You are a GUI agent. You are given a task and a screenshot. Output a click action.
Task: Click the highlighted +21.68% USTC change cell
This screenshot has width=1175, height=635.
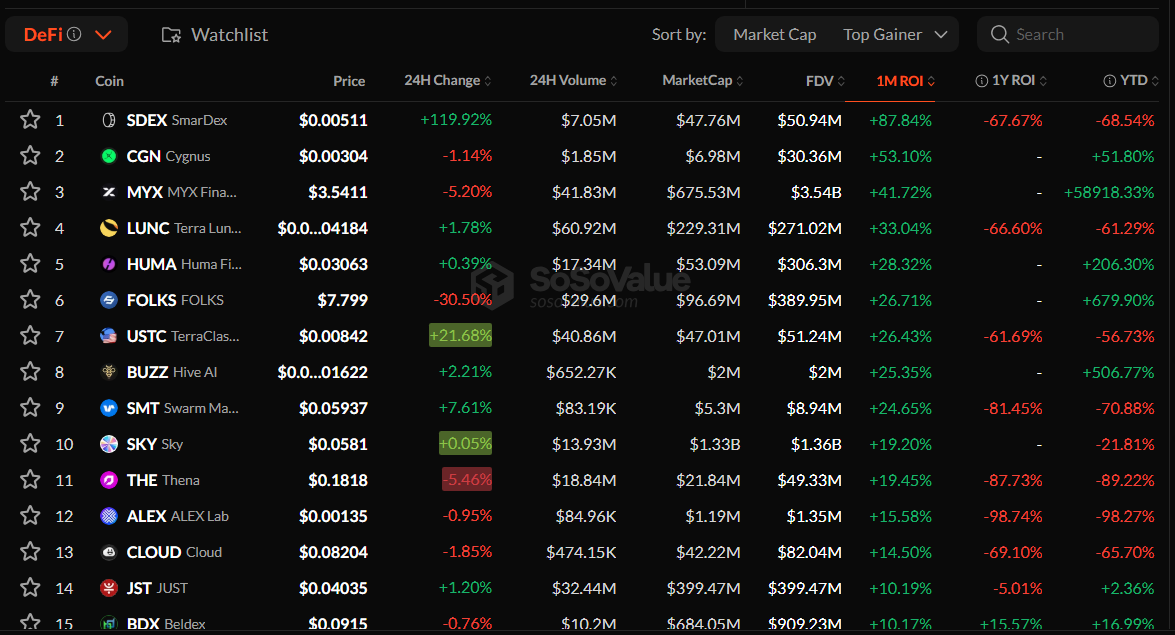coord(460,336)
